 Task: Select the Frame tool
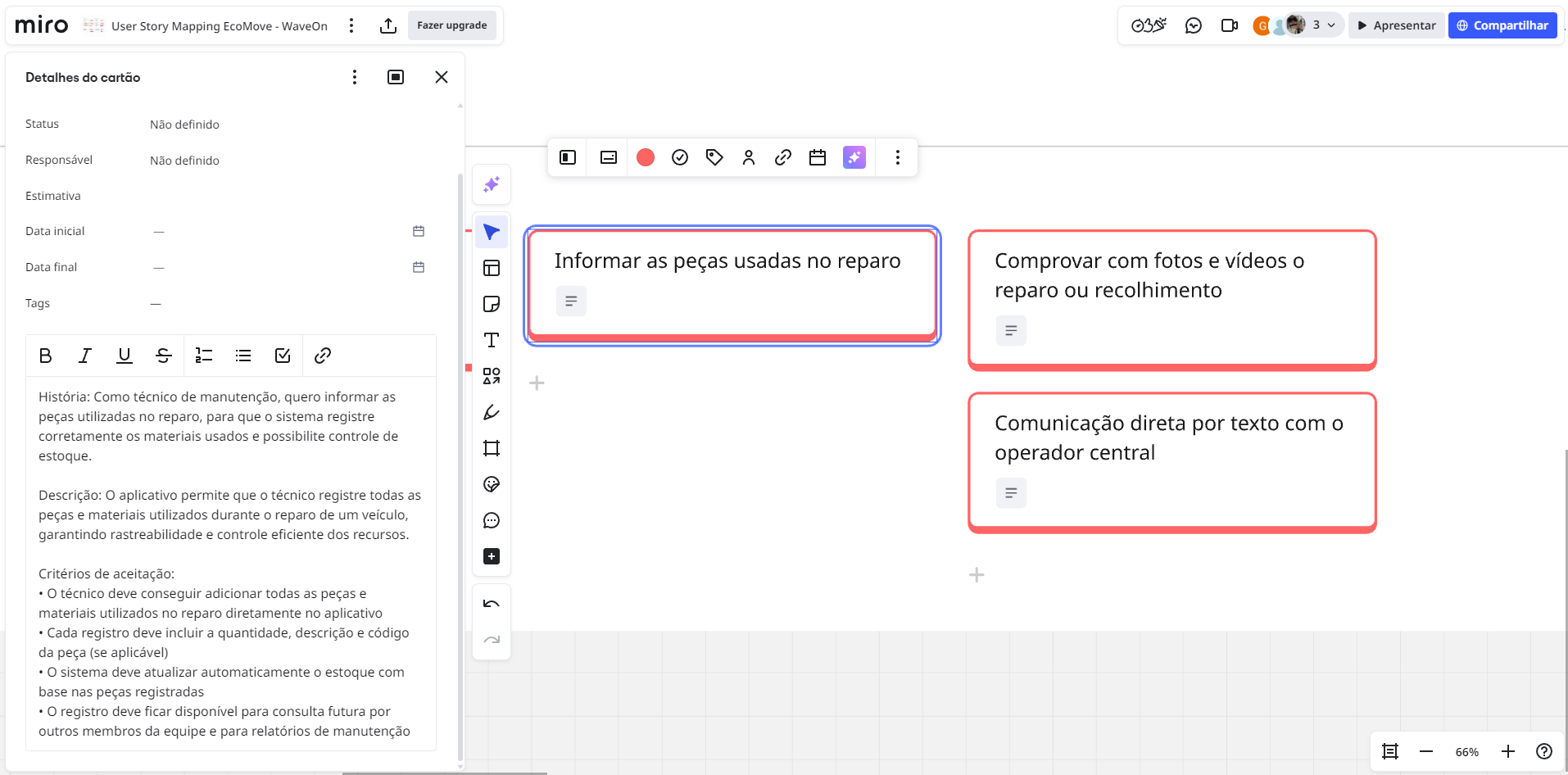coord(492,448)
